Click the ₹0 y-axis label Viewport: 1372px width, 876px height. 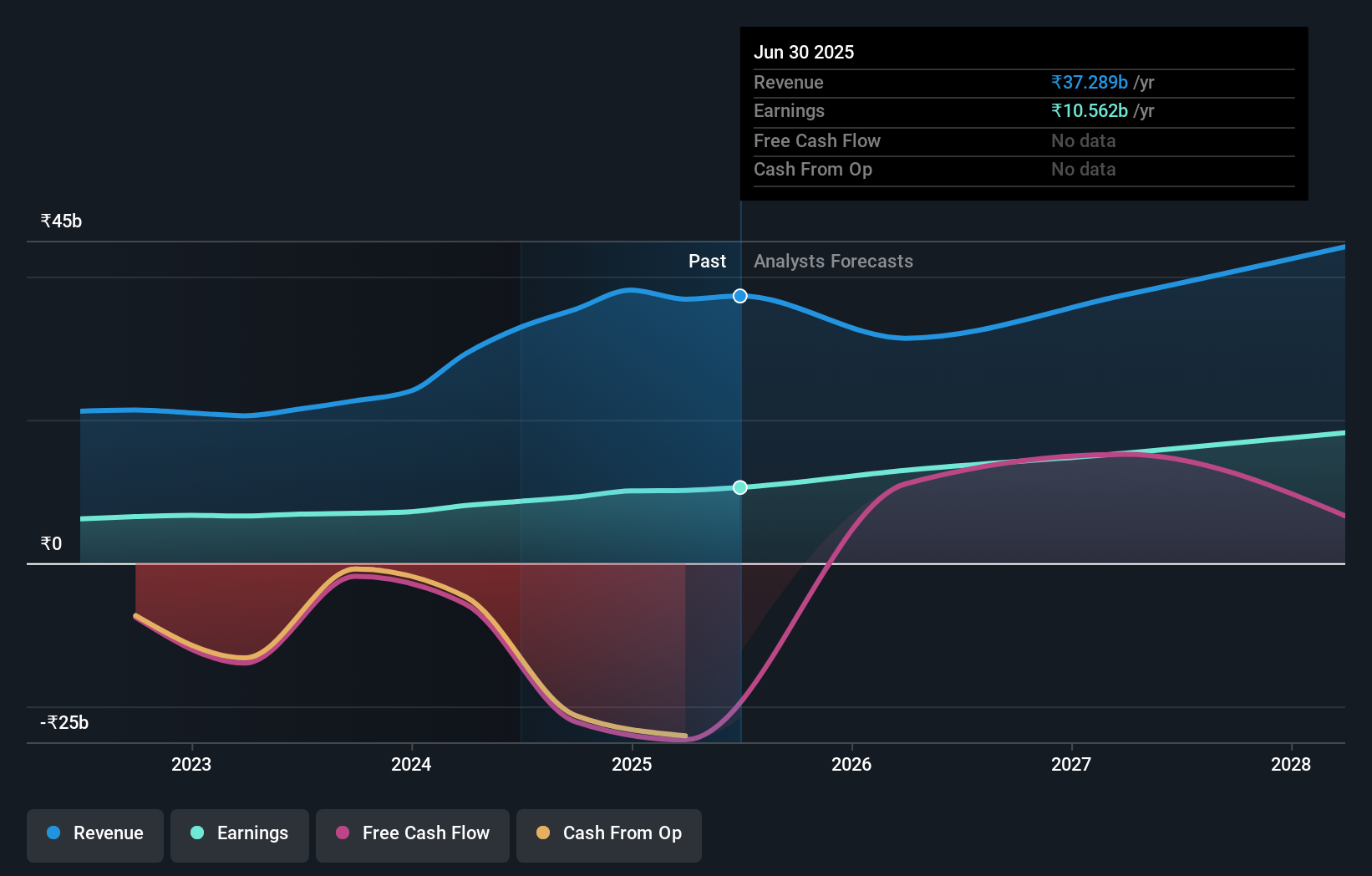coord(51,544)
